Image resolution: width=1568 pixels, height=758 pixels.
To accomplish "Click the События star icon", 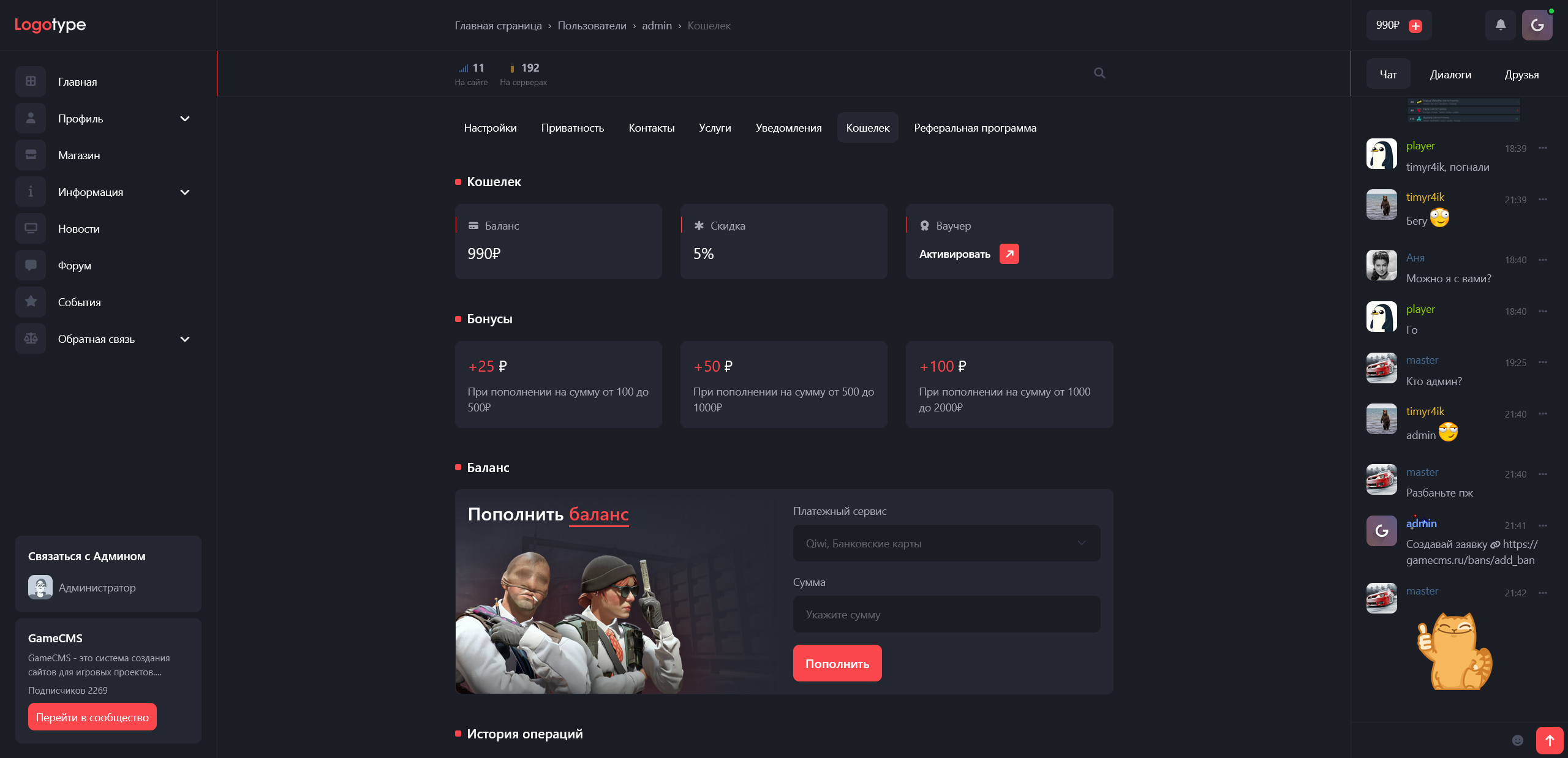I will [x=31, y=302].
